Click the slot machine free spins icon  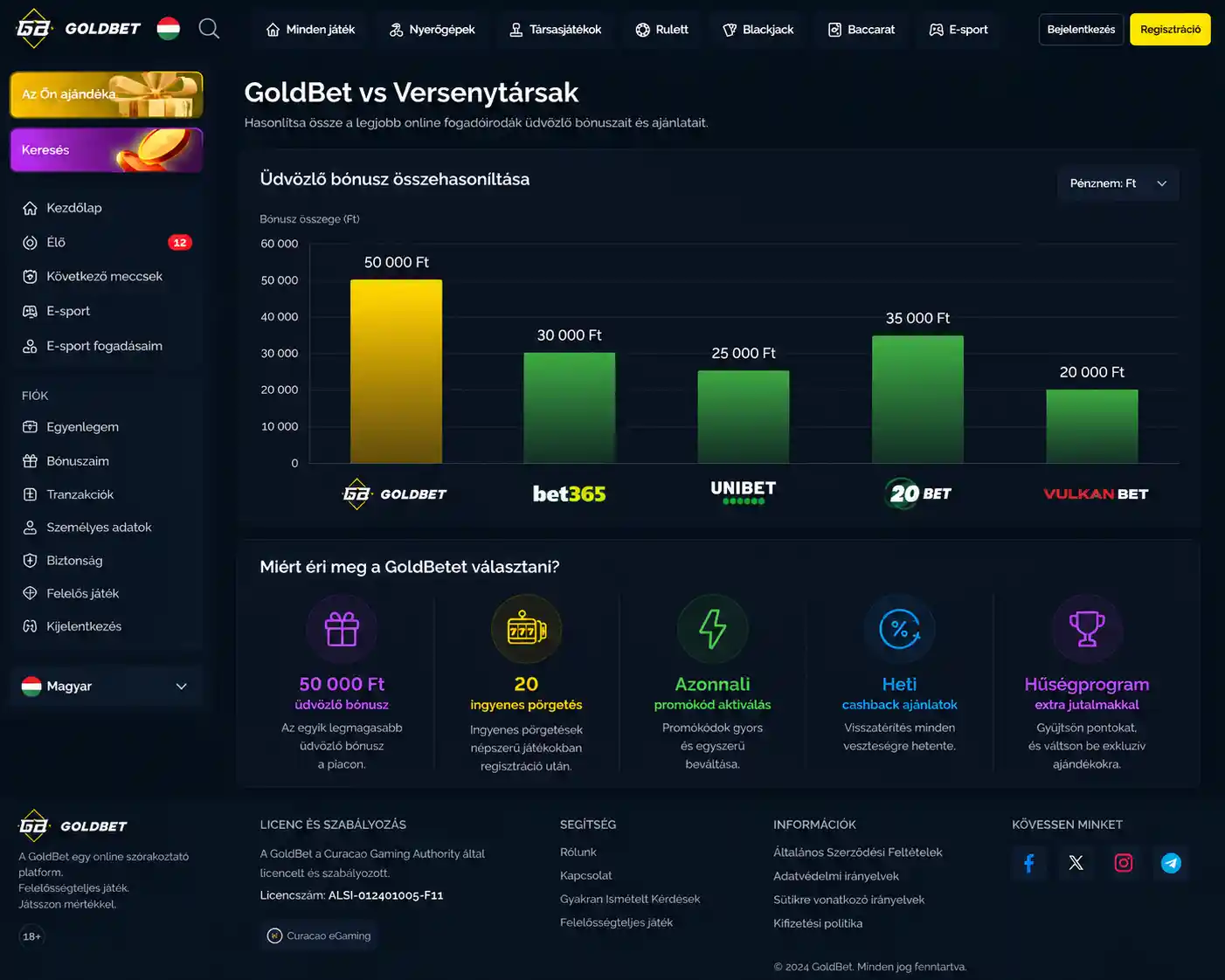pos(527,629)
